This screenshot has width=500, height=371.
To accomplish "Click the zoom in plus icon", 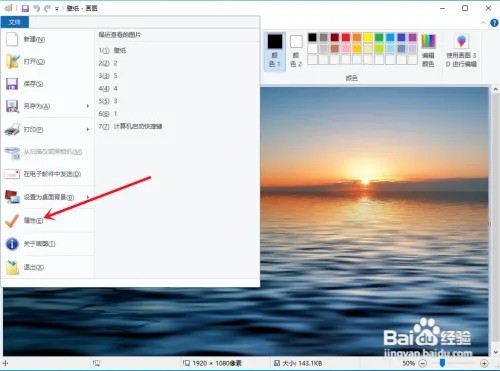I will coord(484,363).
